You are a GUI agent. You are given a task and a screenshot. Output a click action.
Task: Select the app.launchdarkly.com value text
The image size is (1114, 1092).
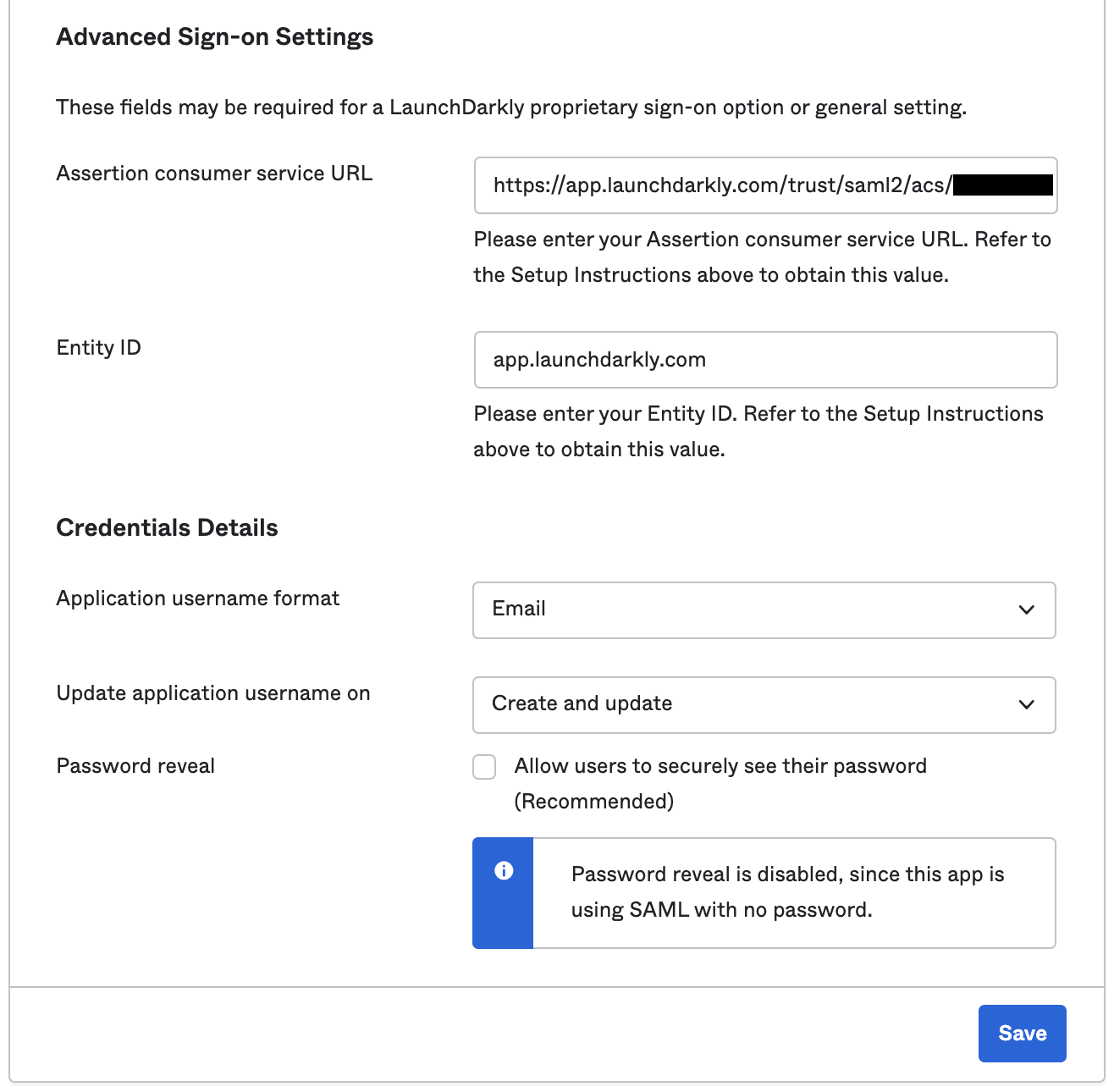599,359
